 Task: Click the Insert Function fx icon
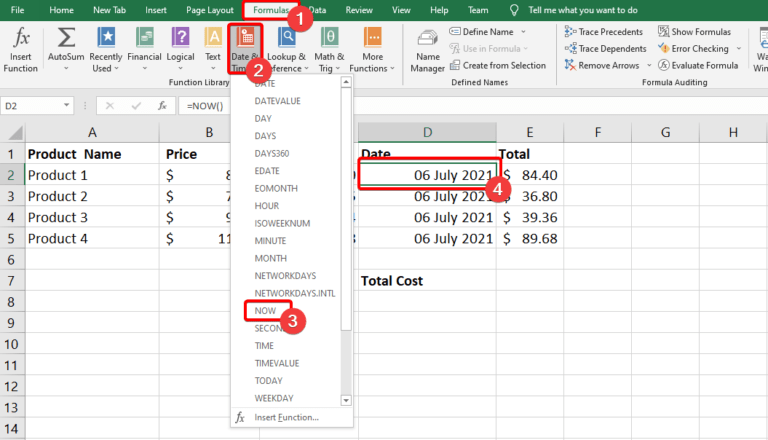point(21,37)
